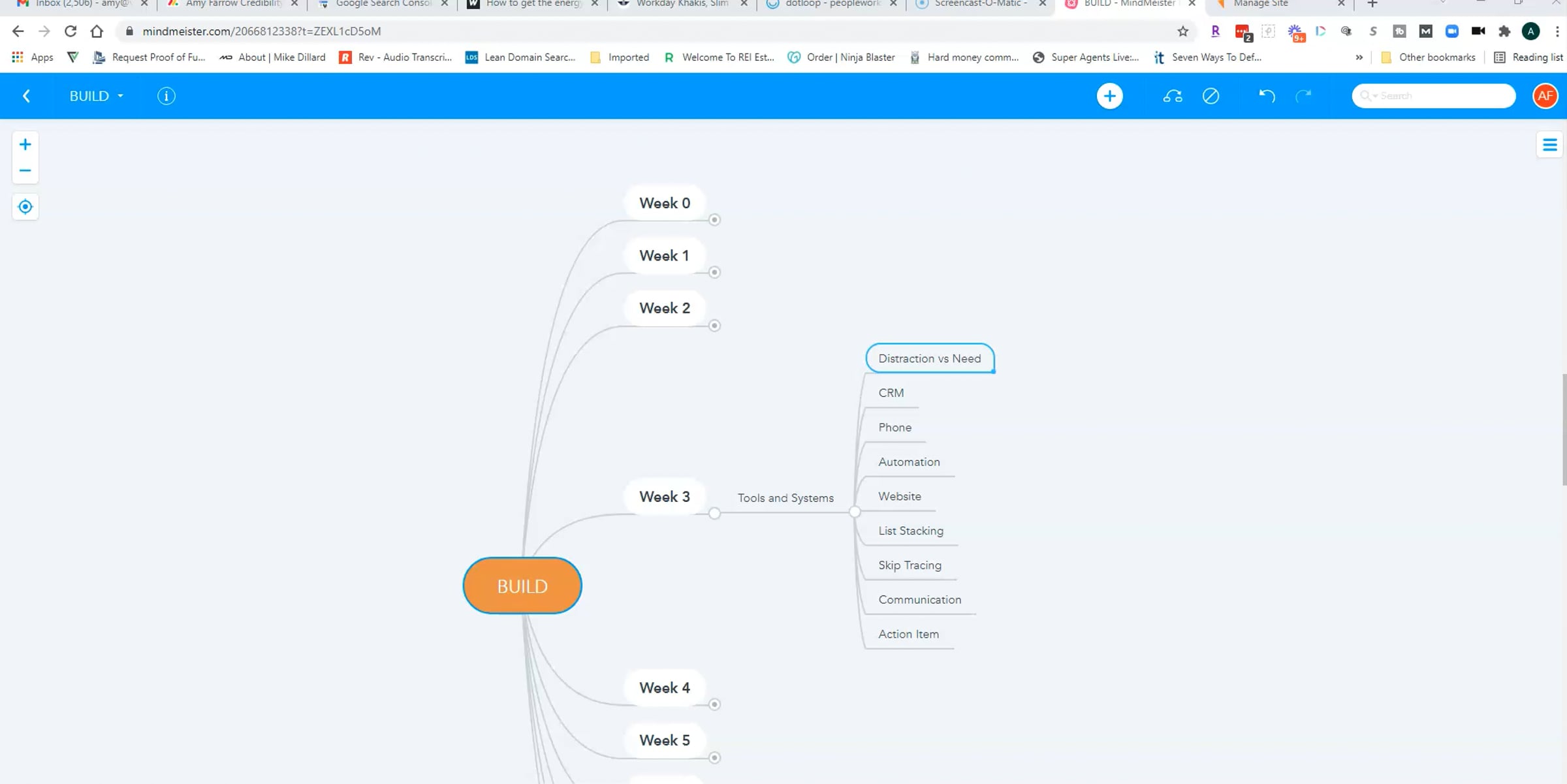Collapse the Week 3 branch node

[x=714, y=514]
